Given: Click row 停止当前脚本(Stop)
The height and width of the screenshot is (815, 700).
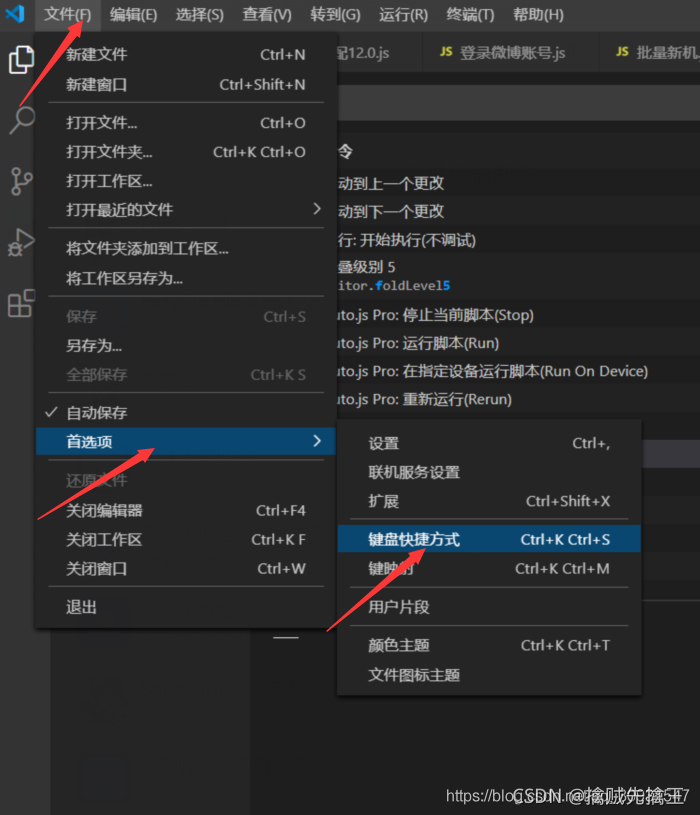Looking at the screenshot, I should 518,315.
